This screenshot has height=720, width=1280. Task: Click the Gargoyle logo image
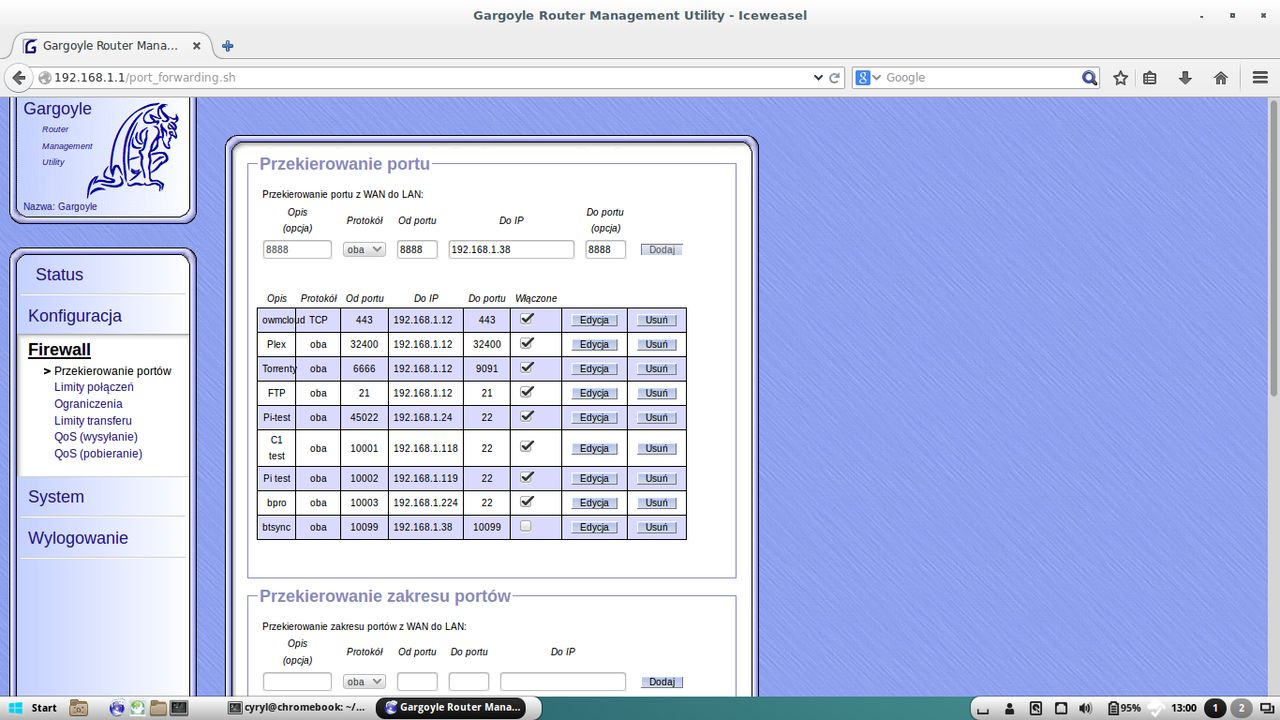[x=132, y=150]
